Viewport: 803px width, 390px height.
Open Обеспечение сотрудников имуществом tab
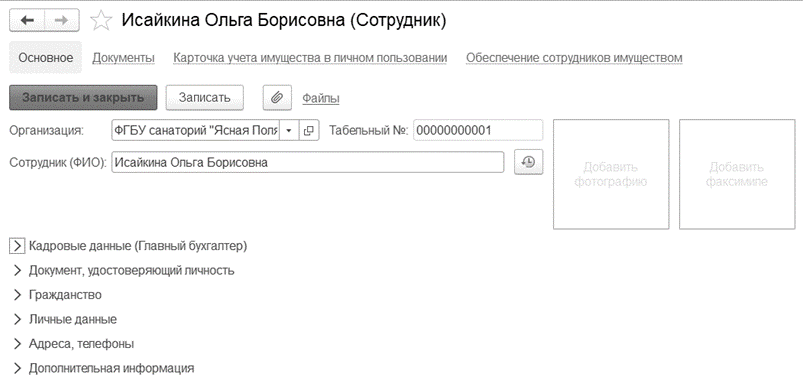574,58
